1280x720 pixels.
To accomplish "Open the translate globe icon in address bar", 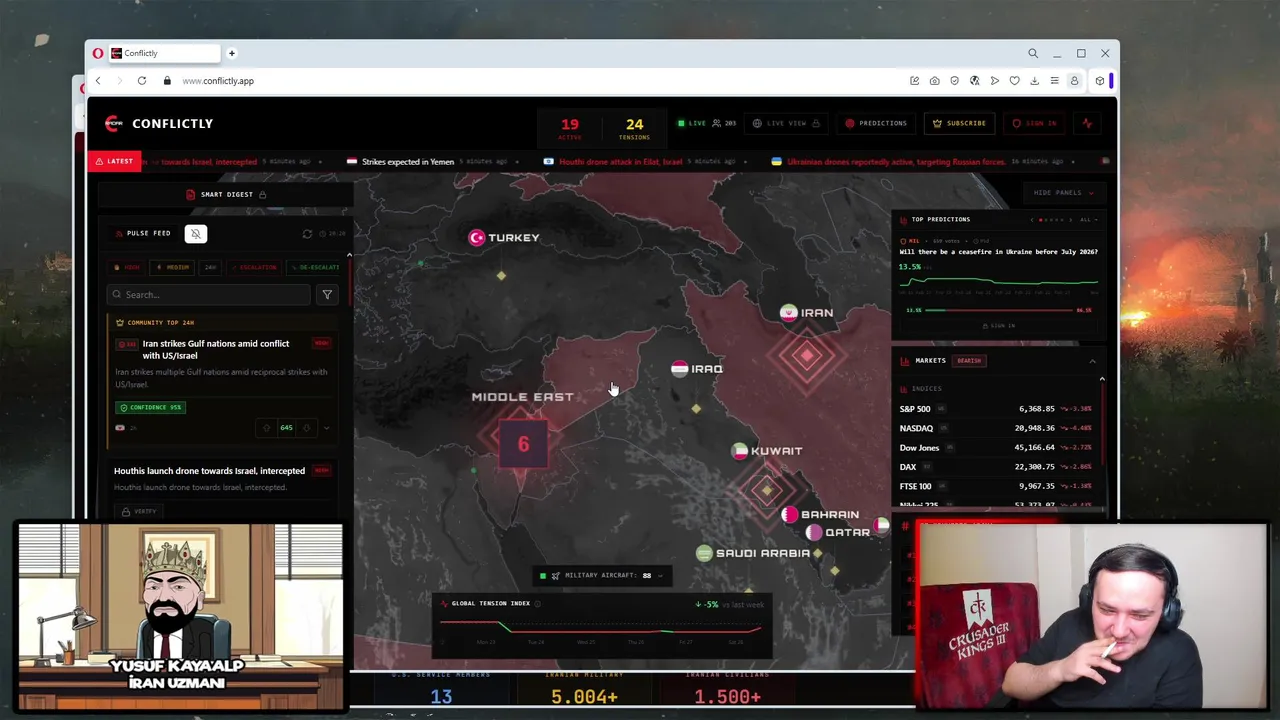I will pos(974,81).
